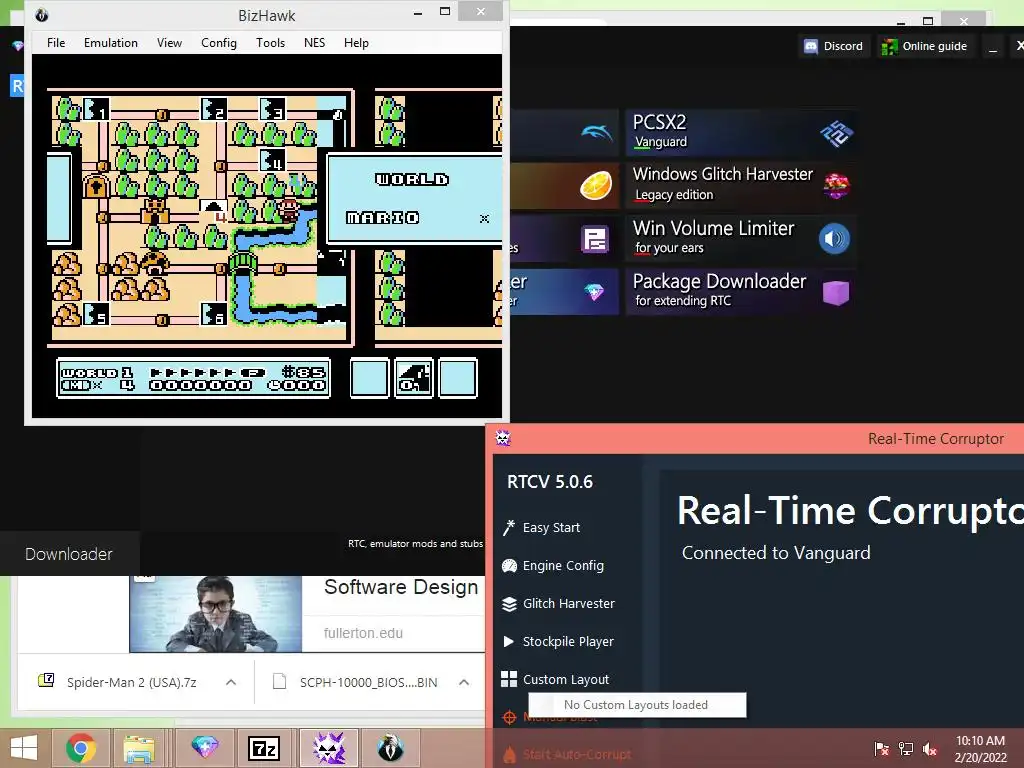Screen dimensions: 1024x768
Task: Click the PCSX2 logo icon
Action: click(836, 133)
